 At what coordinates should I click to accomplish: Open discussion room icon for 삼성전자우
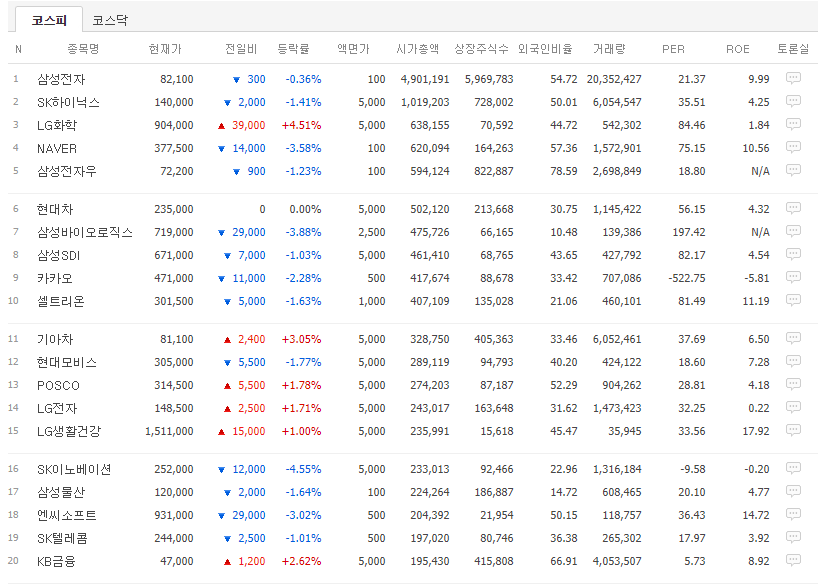(x=793, y=170)
